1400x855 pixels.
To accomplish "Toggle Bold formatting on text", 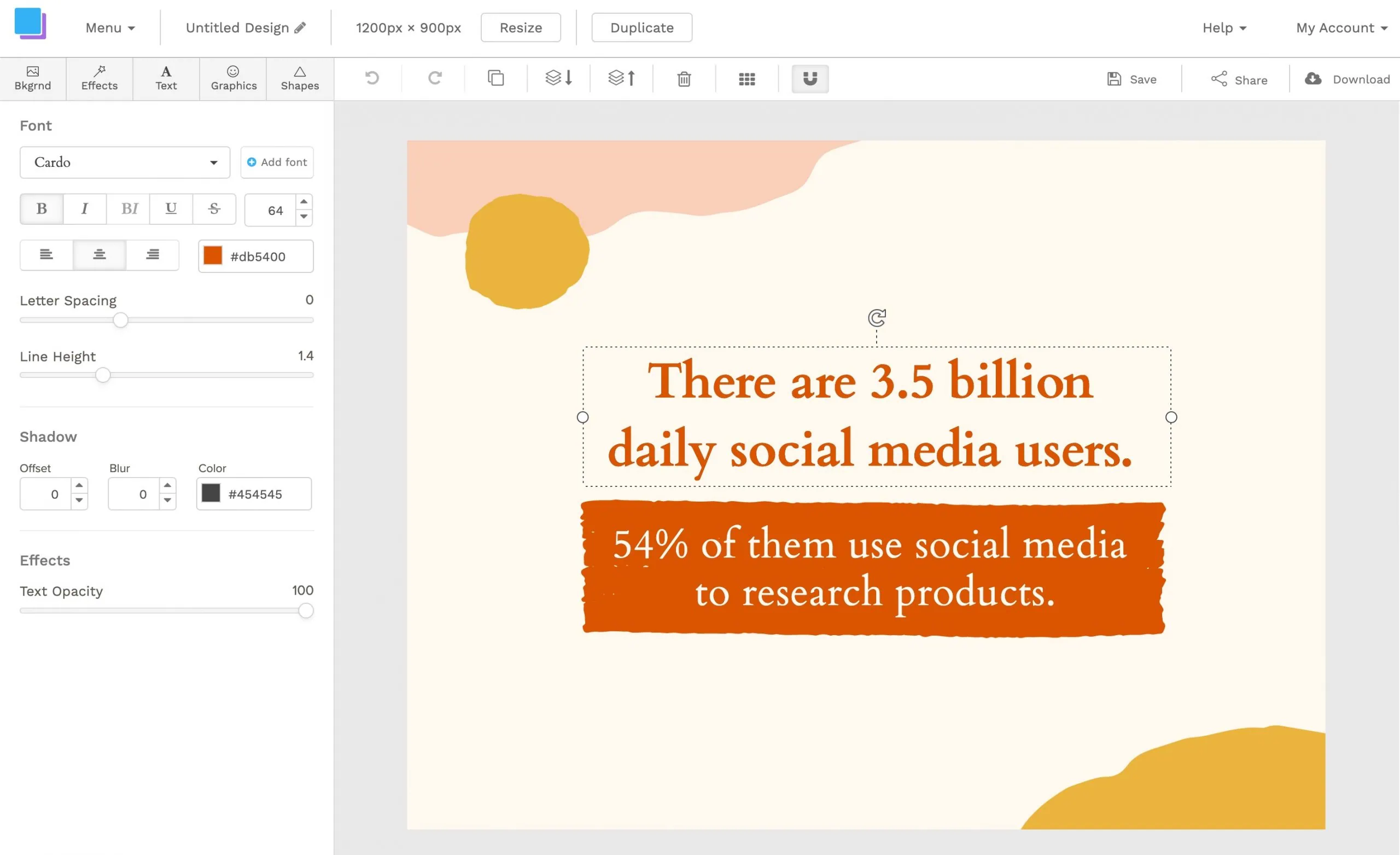I will pos(42,209).
